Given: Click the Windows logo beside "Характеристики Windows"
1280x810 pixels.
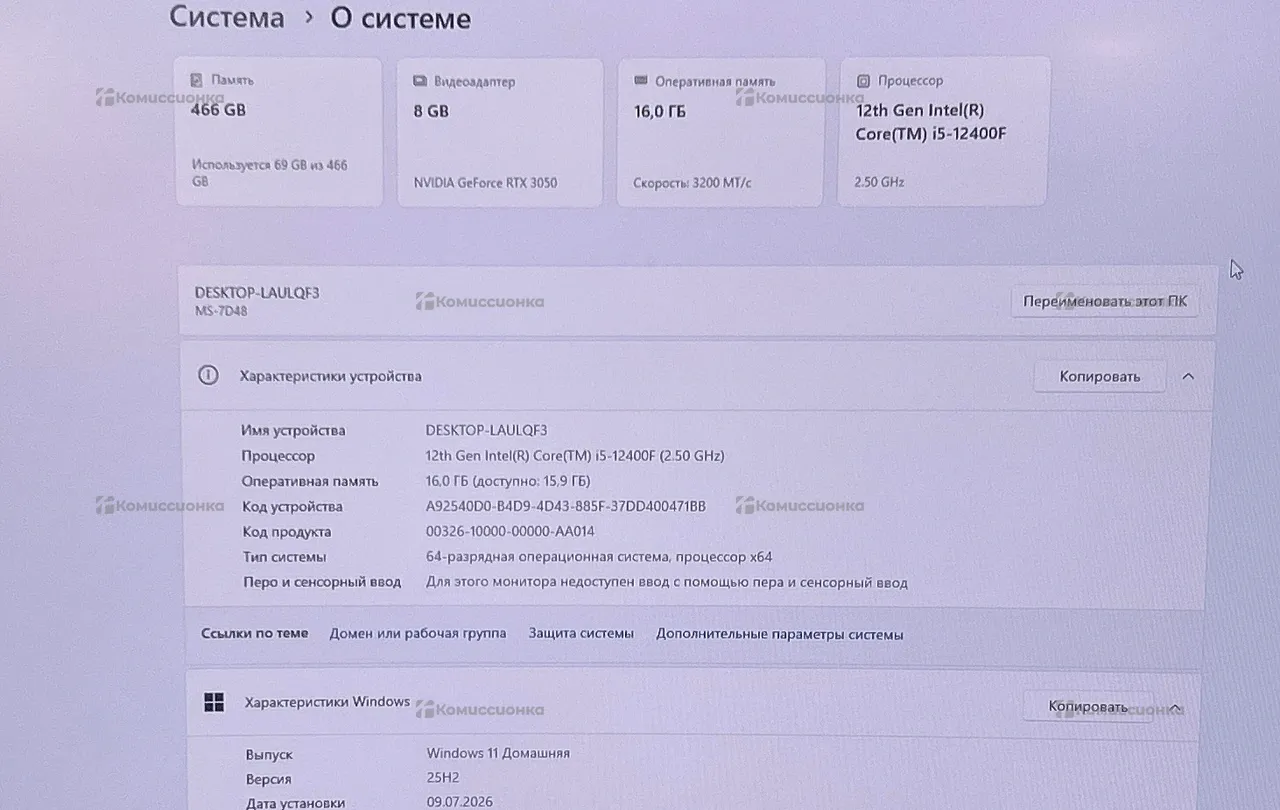Looking at the screenshot, I should click(x=214, y=702).
